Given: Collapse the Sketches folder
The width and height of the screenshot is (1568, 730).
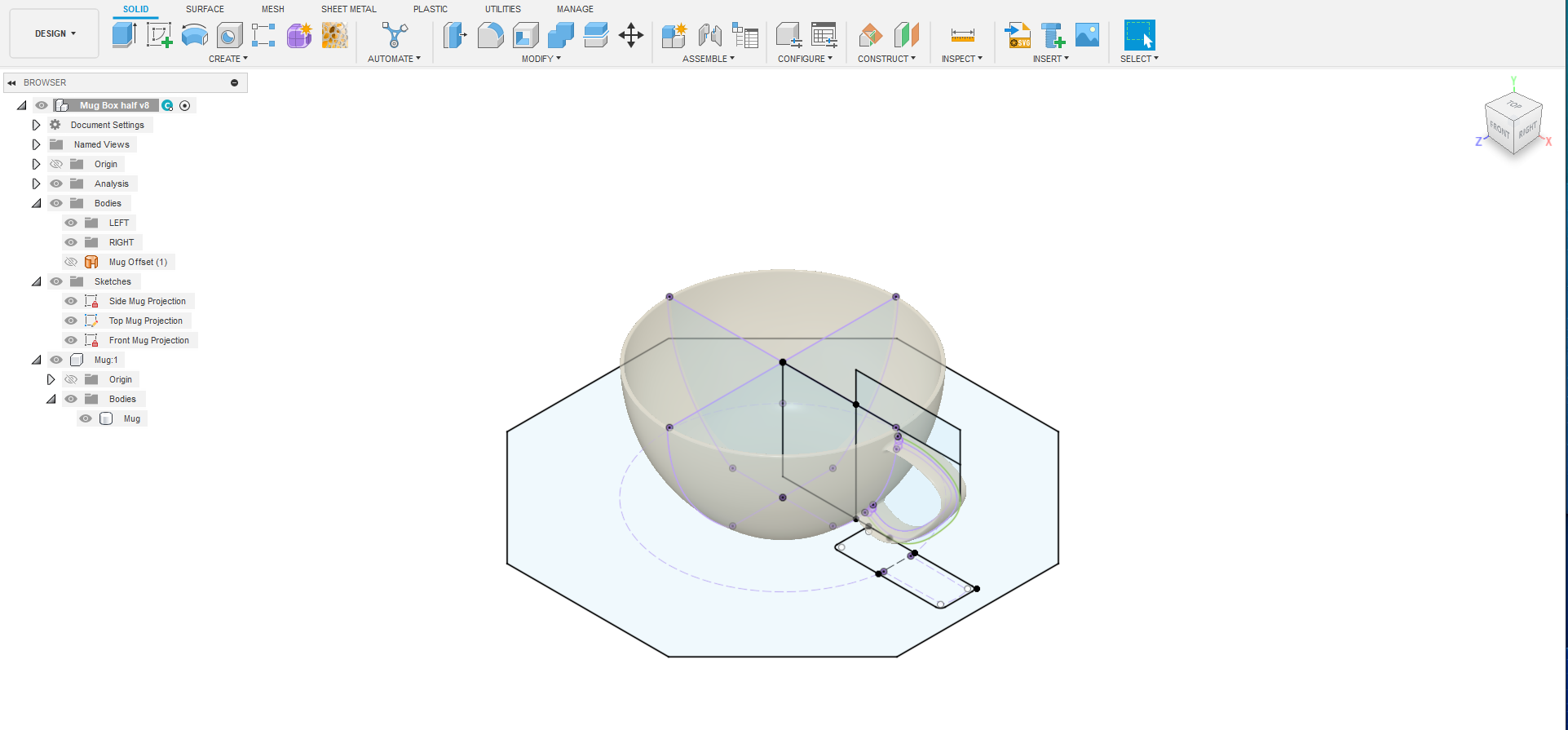Looking at the screenshot, I should point(36,281).
